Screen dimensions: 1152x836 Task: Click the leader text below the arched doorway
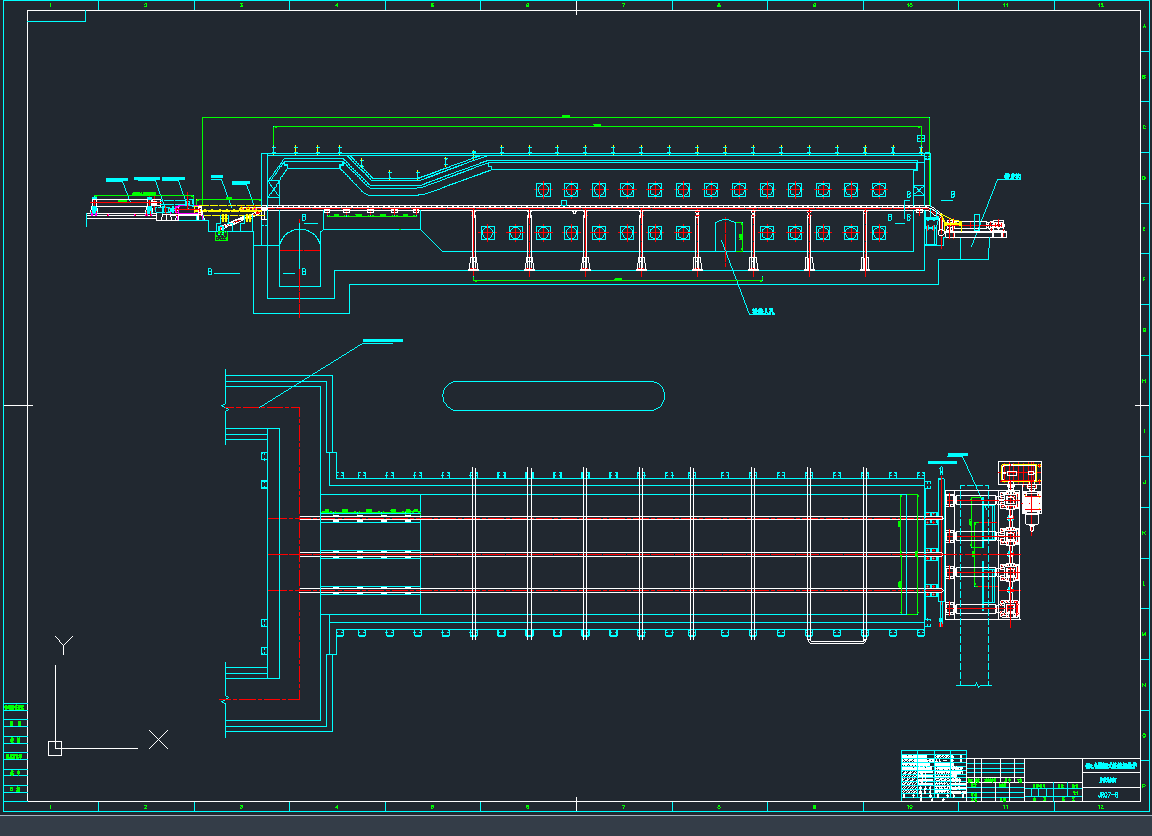point(763,312)
